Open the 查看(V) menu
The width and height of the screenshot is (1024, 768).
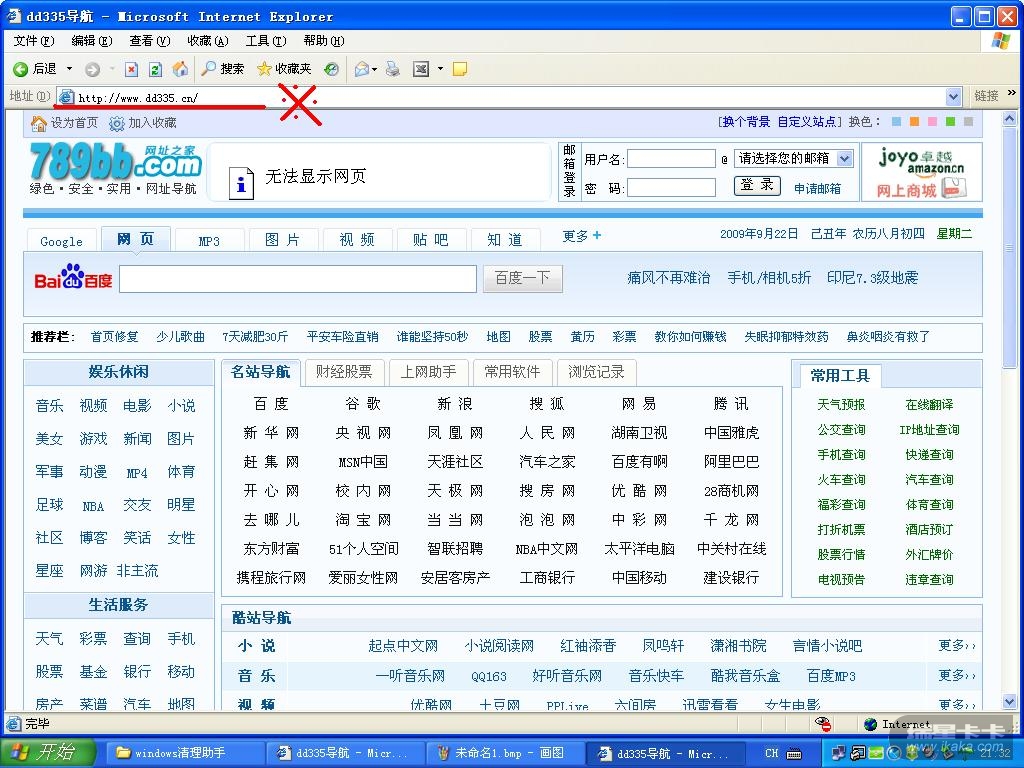150,40
